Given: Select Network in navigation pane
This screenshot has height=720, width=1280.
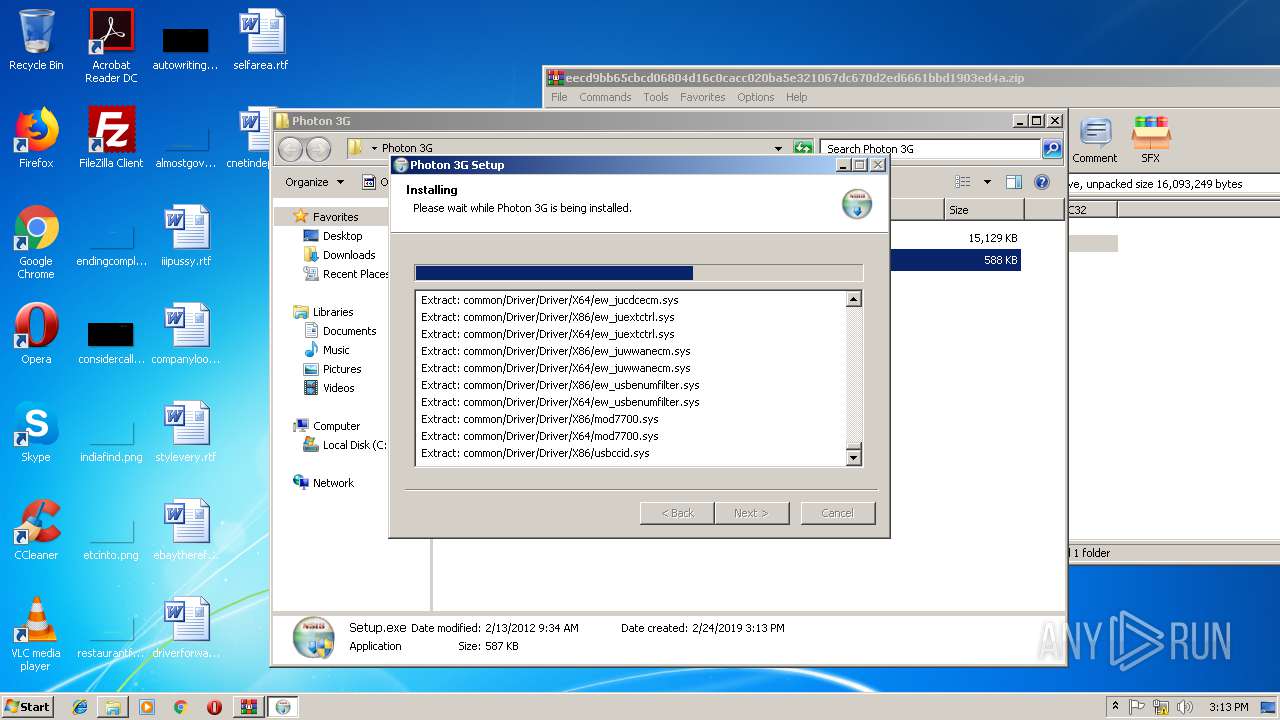Looking at the screenshot, I should click(x=333, y=483).
